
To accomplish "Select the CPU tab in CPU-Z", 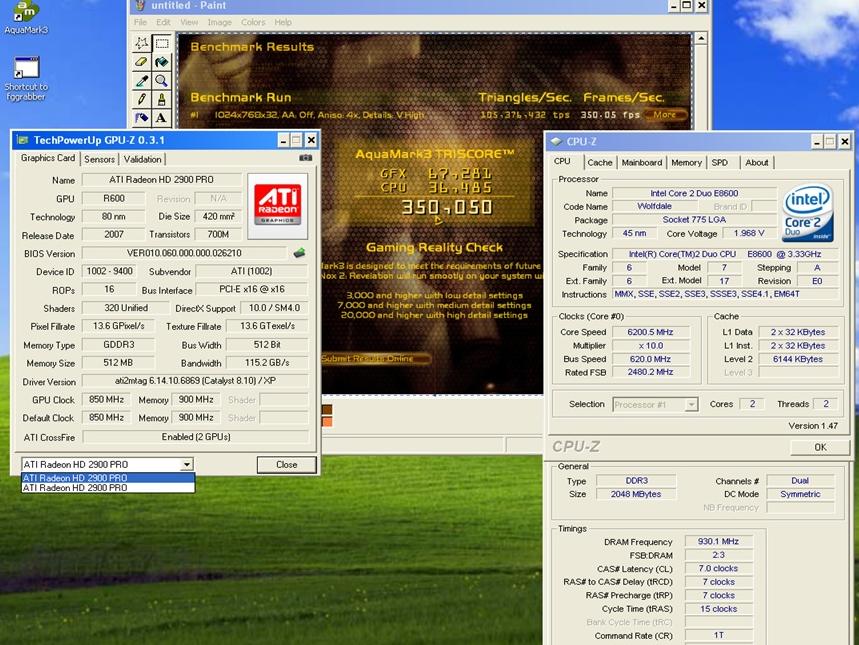I will coord(562,161).
